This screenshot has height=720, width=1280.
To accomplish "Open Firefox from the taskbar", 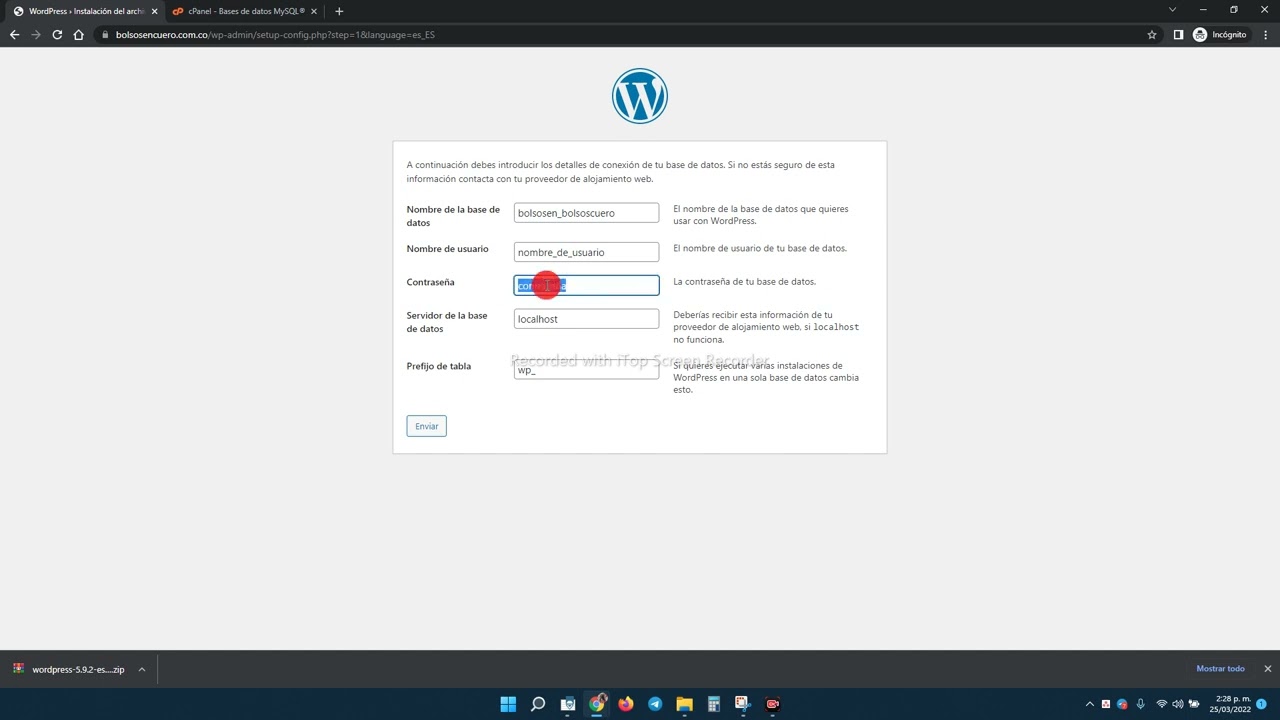I will 626,704.
